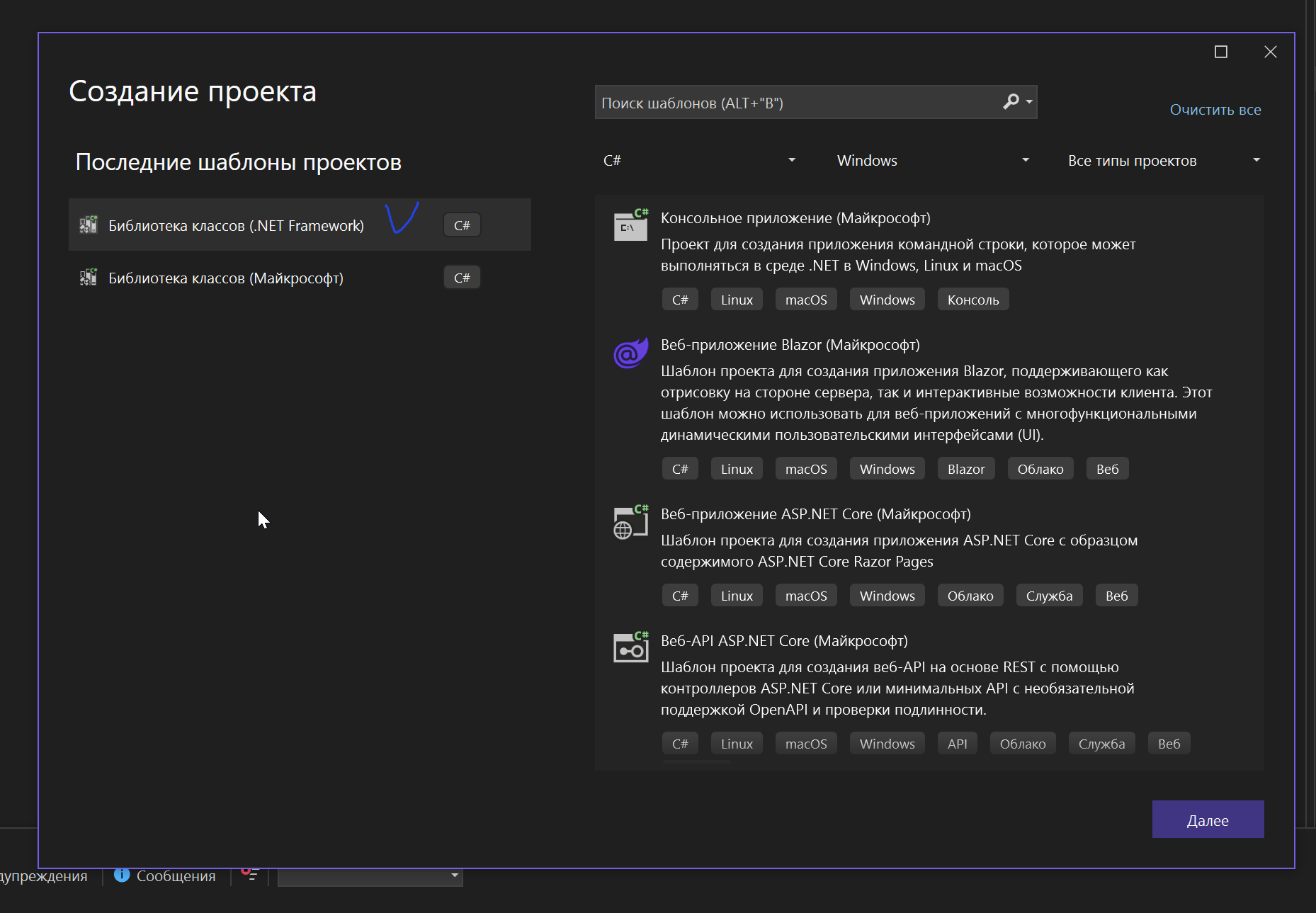
Task: Click the console application template icon
Action: pos(630,225)
